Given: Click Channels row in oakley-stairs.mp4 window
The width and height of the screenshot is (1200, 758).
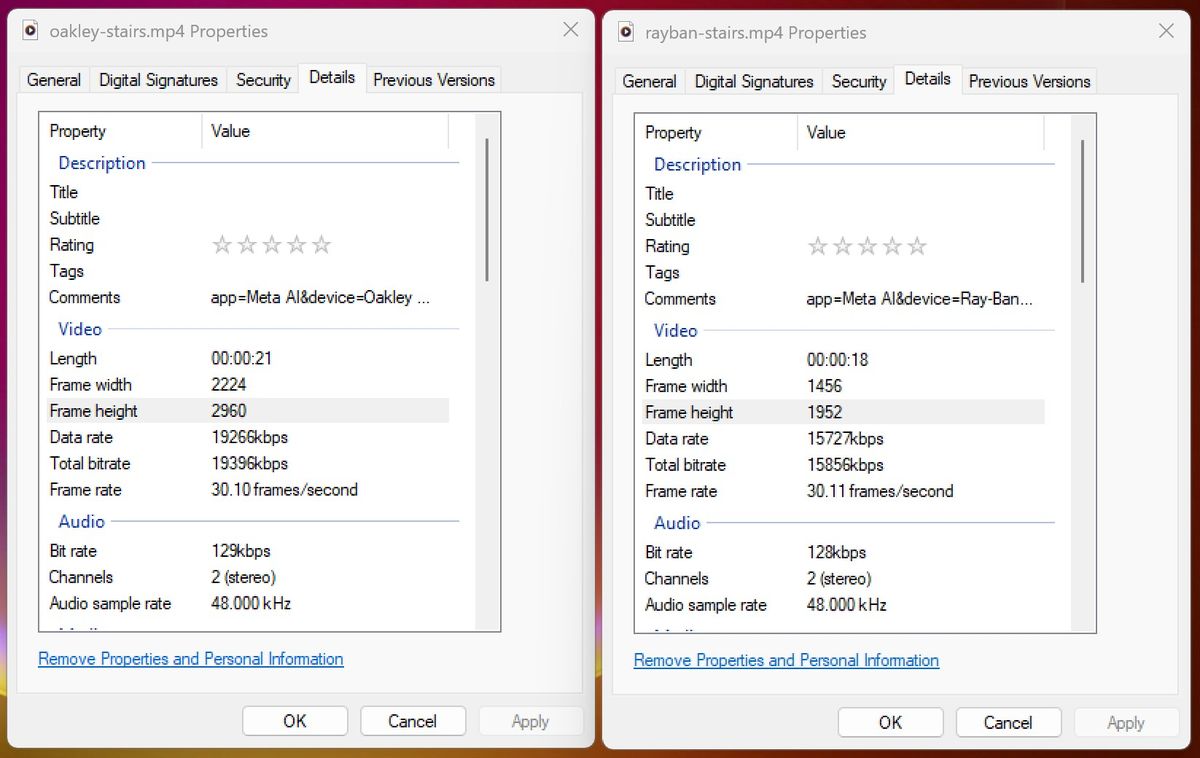Looking at the screenshot, I should click(248, 577).
